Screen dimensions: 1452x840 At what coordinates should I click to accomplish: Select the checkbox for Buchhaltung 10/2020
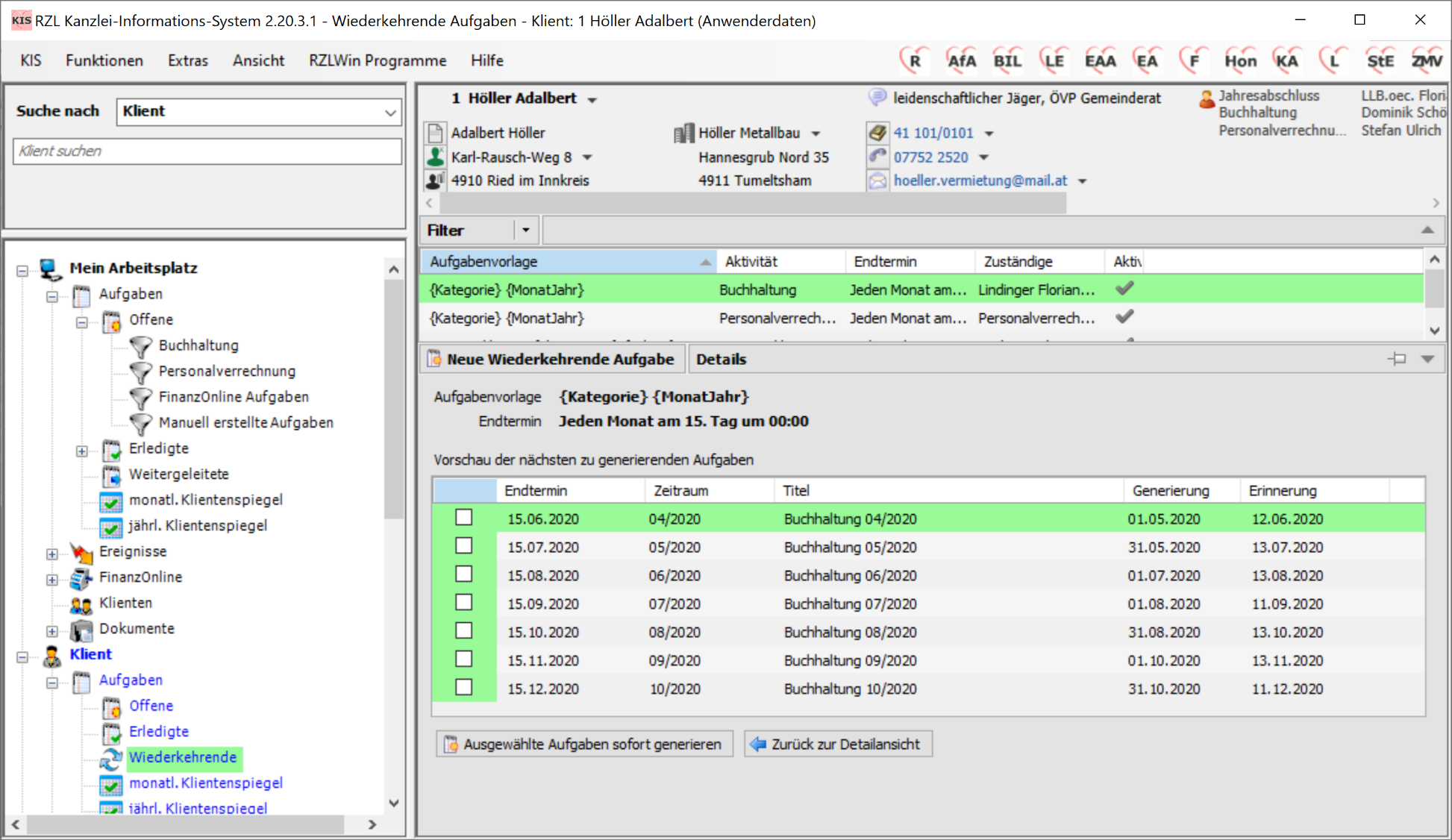click(x=464, y=688)
